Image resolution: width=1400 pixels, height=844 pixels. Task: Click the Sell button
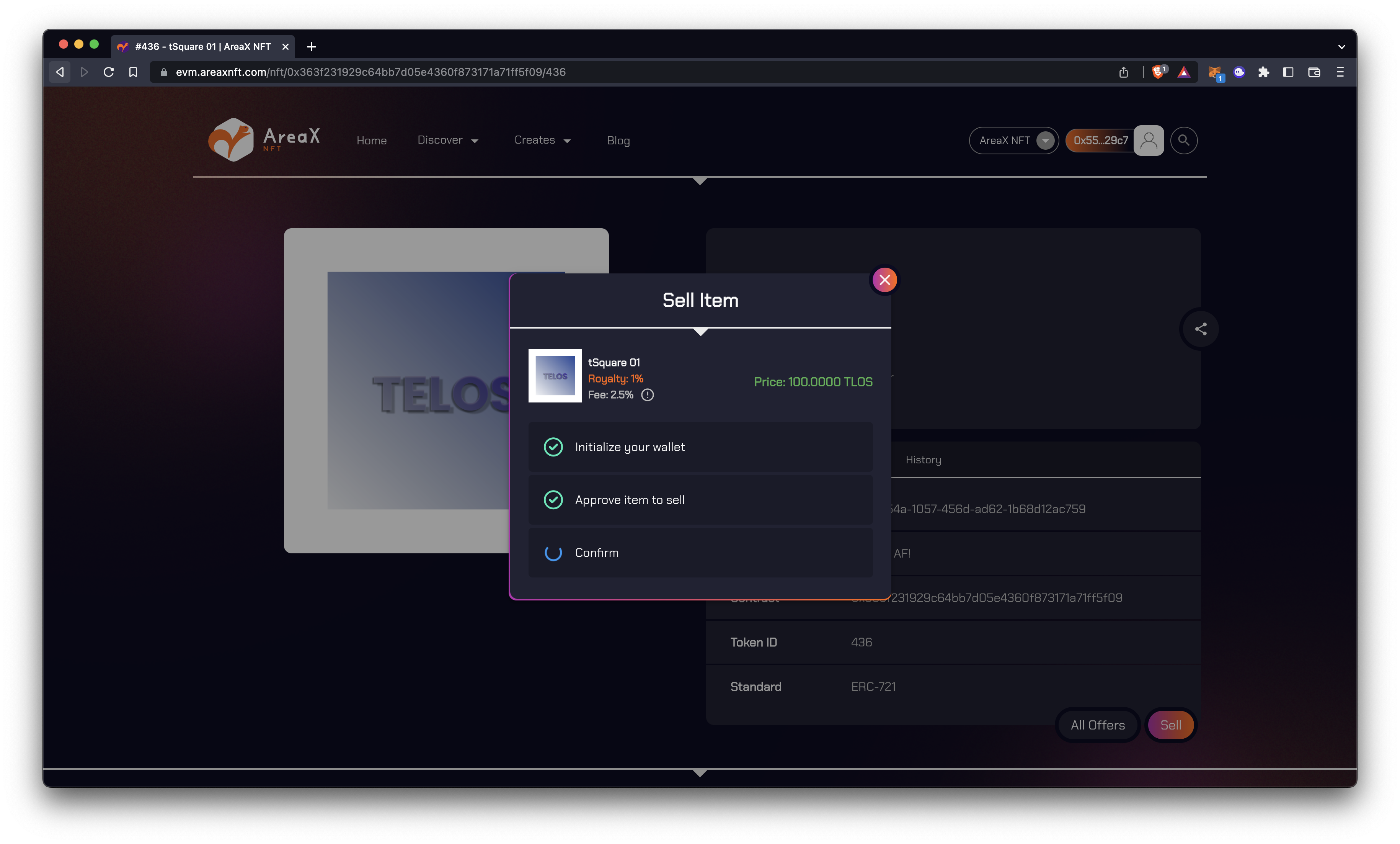click(x=1170, y=725)
